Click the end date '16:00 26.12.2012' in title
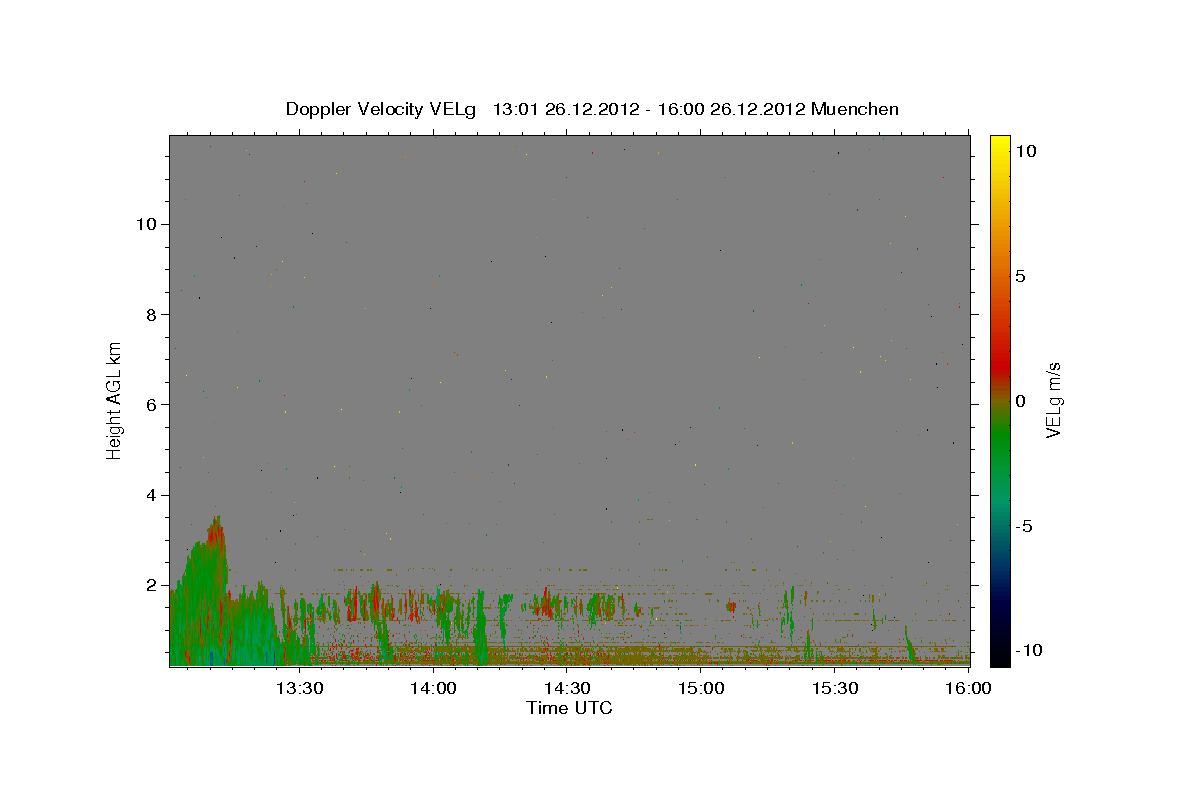 (x=731, y=109)
